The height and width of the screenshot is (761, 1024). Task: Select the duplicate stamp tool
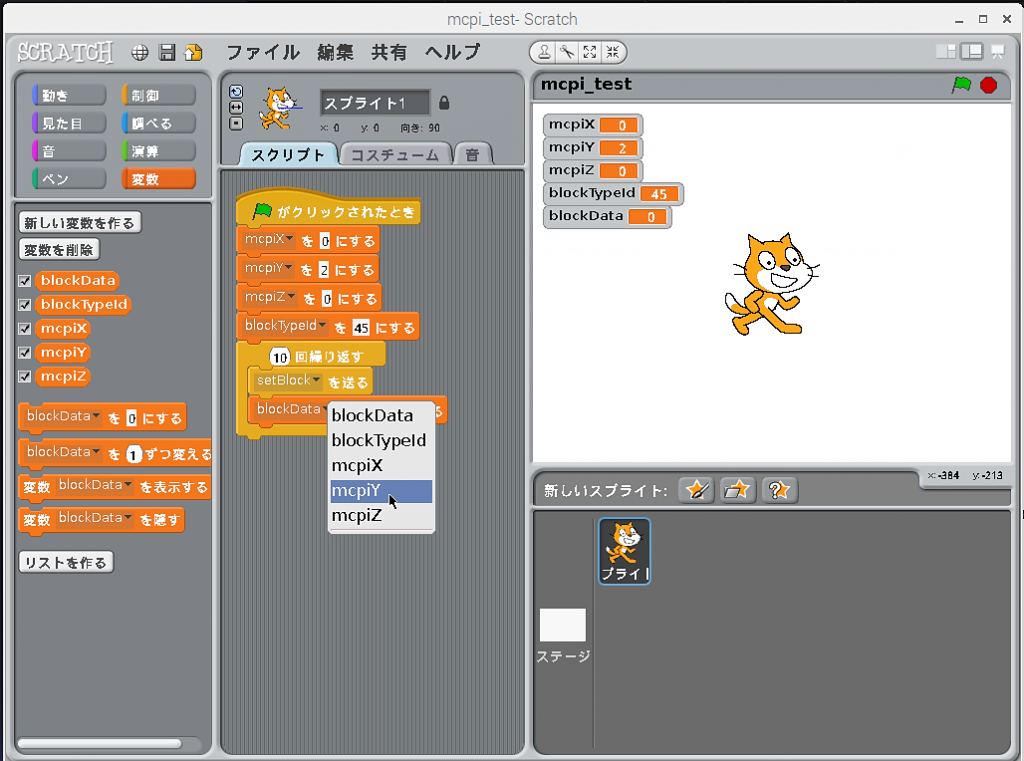point(544,52)
